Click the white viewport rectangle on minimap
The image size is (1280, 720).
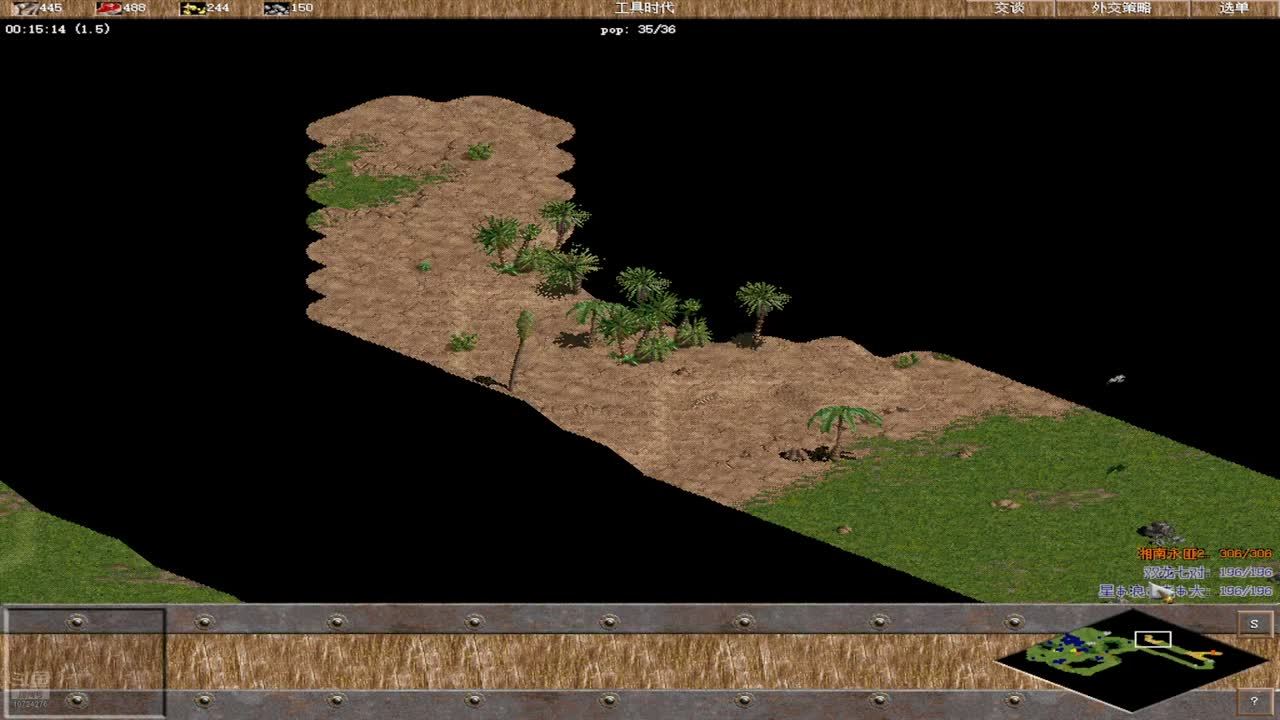(x=1153, y=639)
